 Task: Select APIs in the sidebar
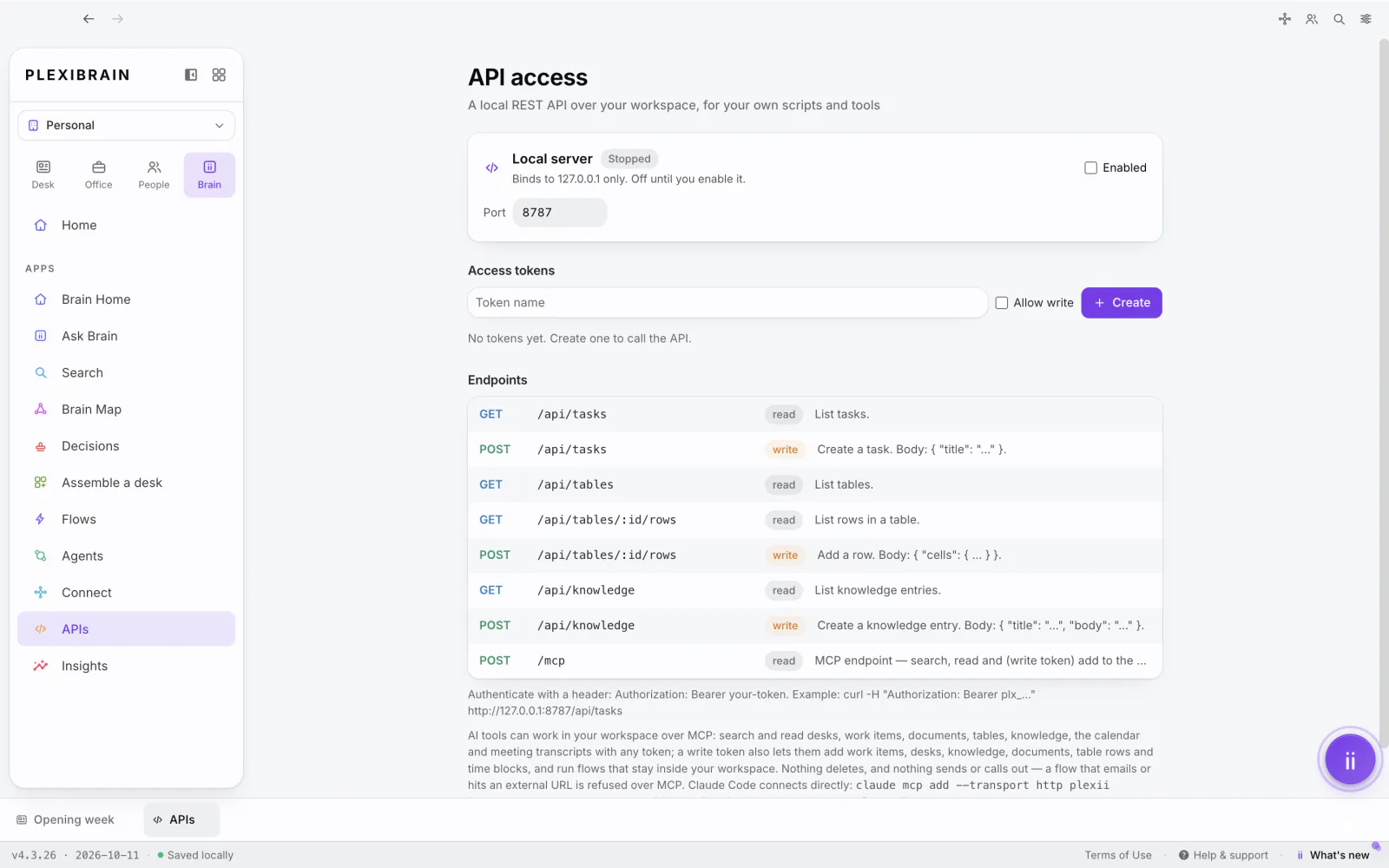click(x=126, y=629)
